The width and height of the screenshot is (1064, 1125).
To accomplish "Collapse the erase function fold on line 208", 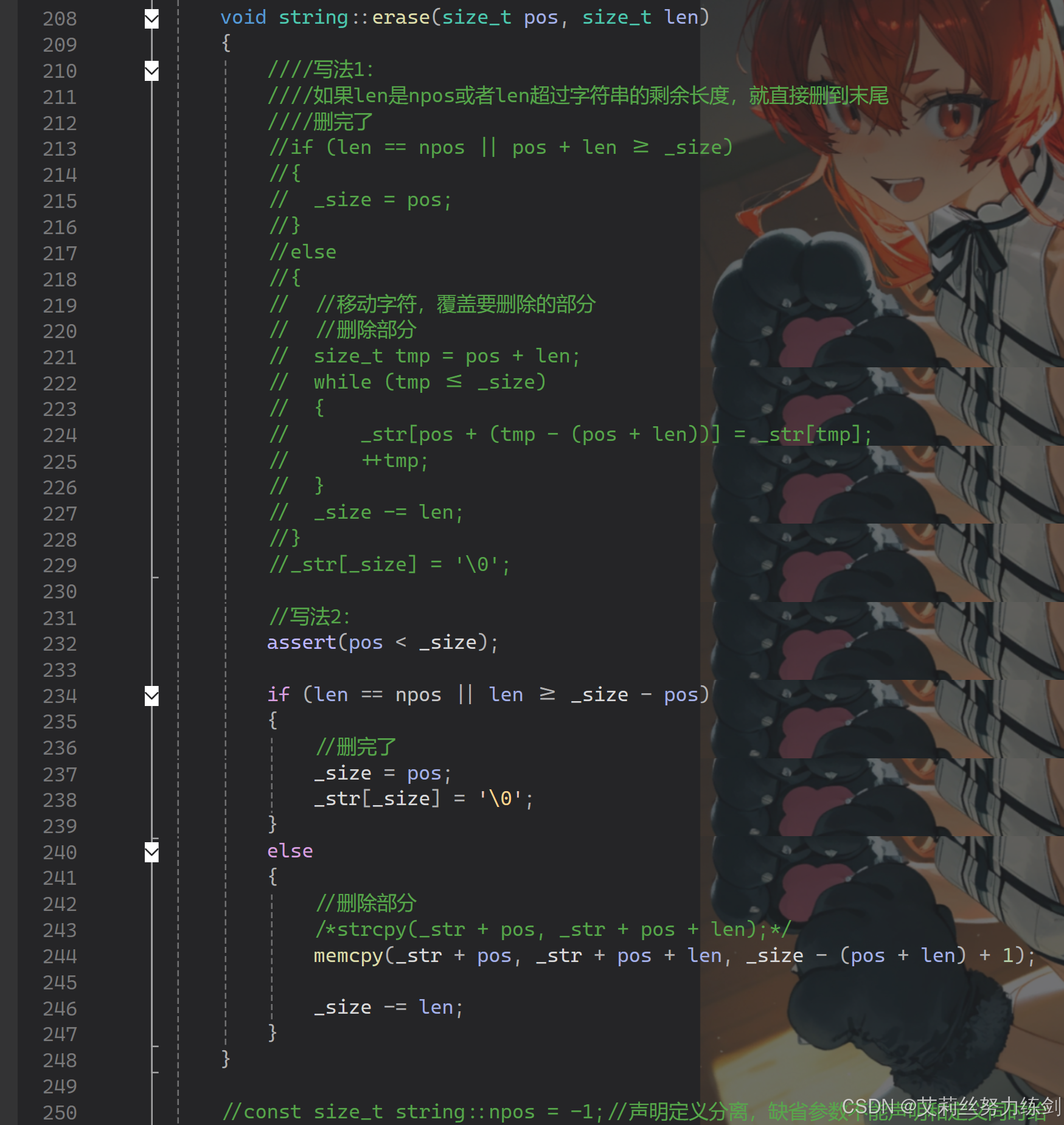I will (151, 19).
